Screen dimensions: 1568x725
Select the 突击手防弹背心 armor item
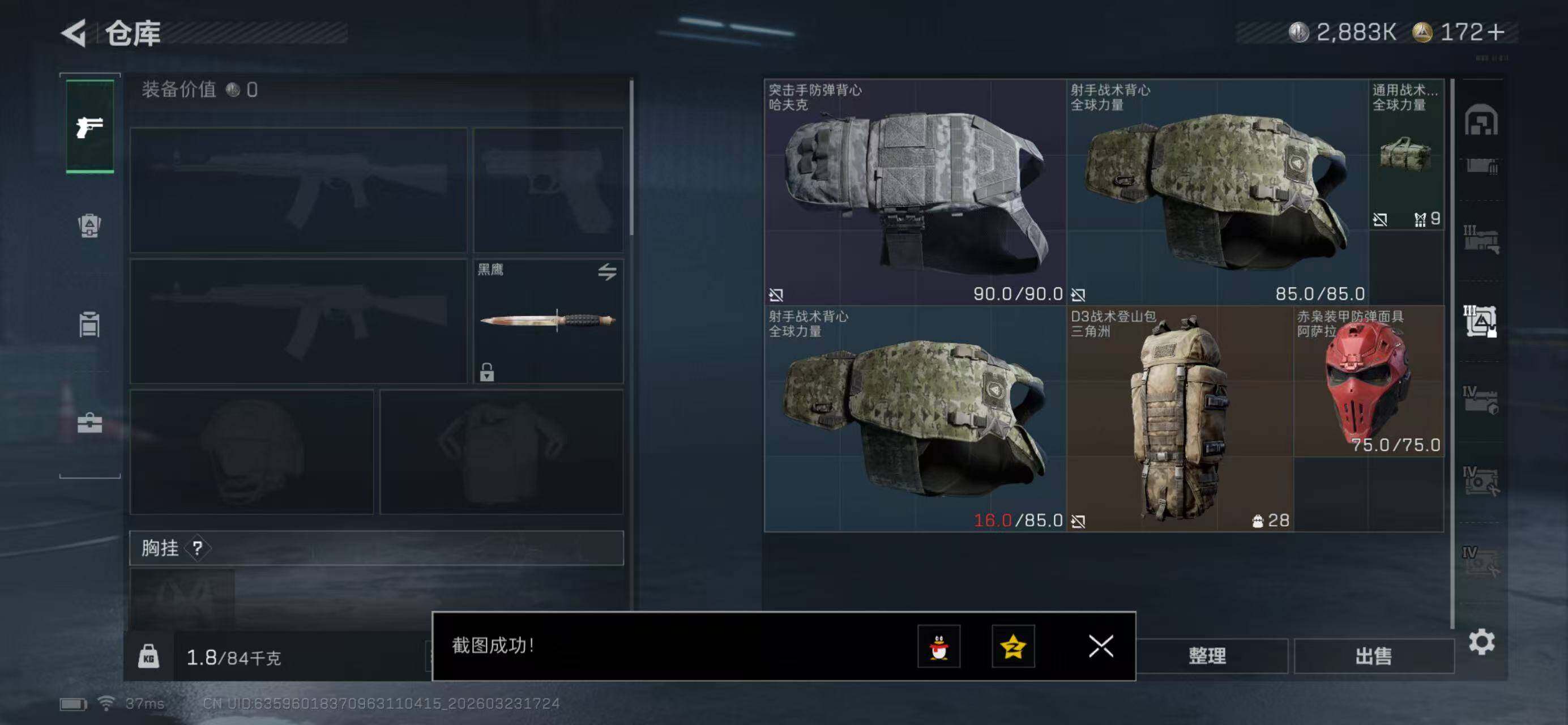tap(915, 192)
